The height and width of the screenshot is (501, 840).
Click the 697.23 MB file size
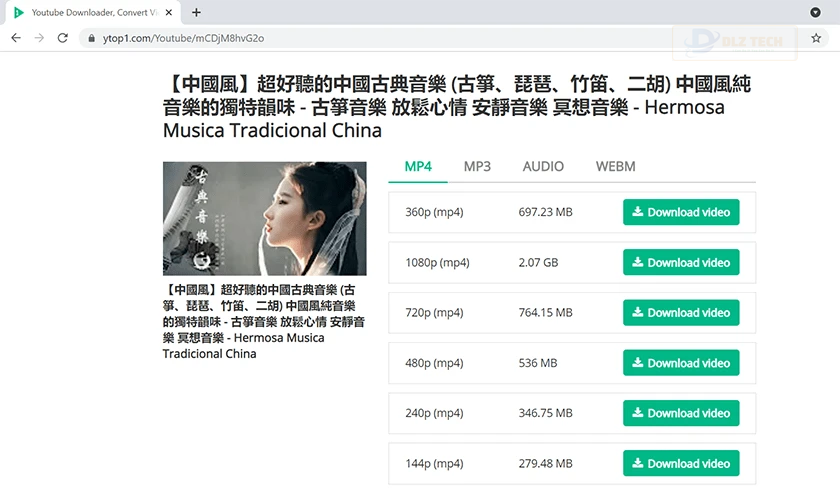(x=545, y=212)
